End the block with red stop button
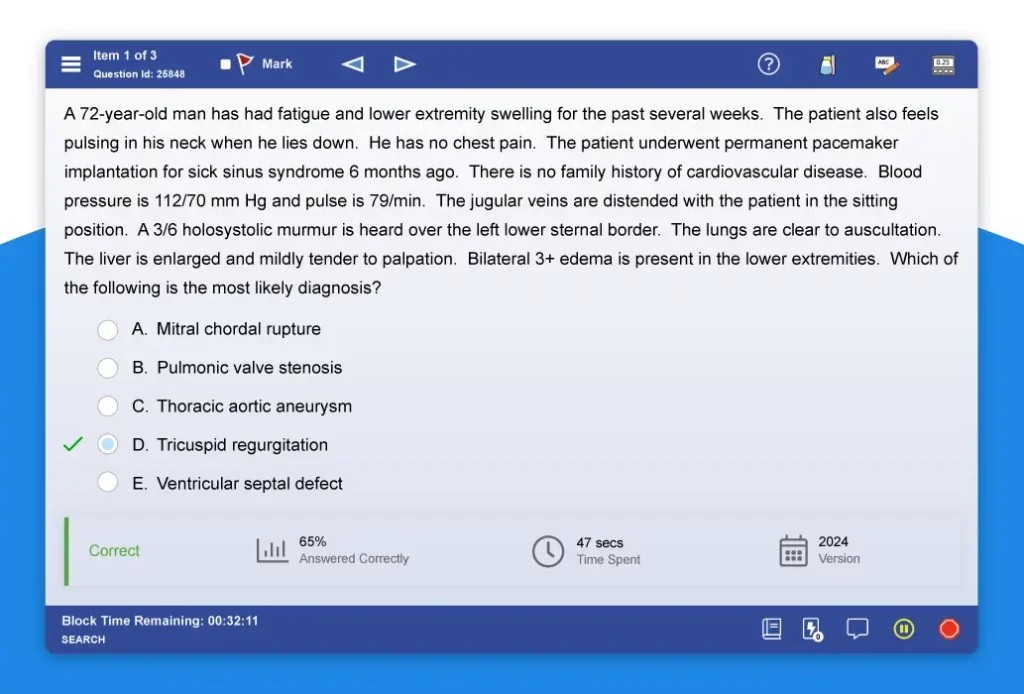Image resolution: width=1024 pixels, height=694 pixels. (949, 629)
